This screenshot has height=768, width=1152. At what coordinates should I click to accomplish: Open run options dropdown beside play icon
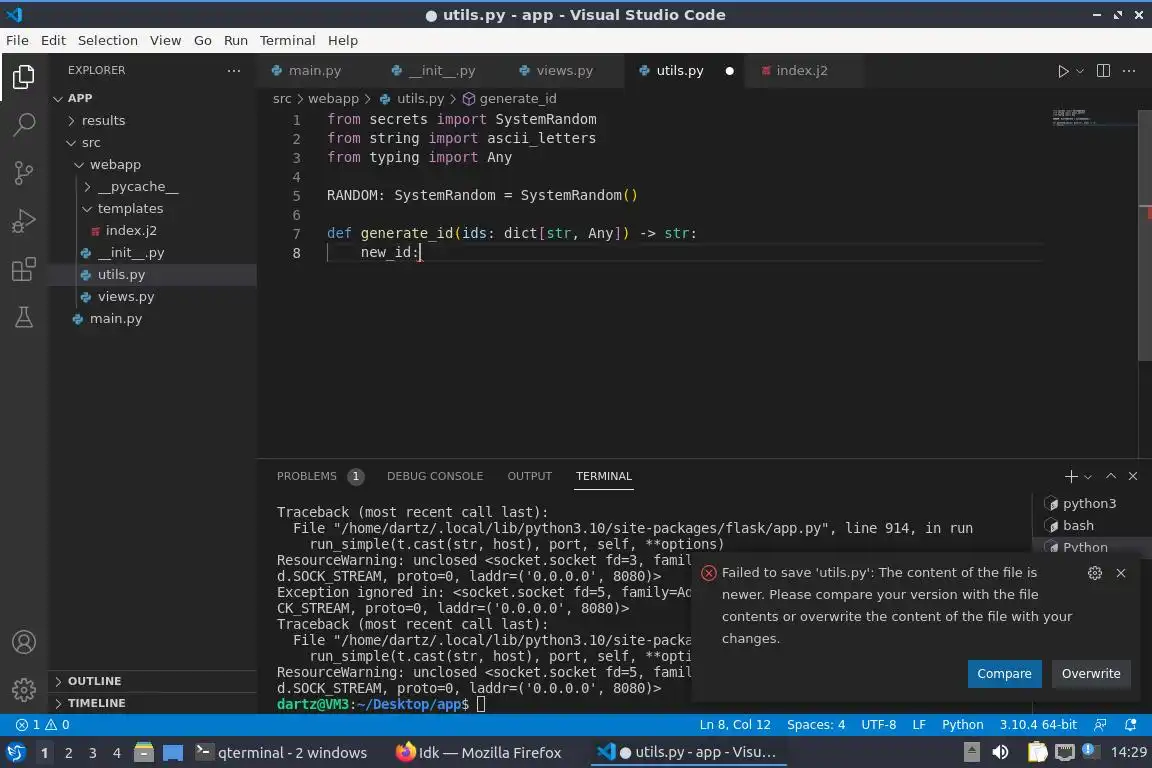coord(1080,71)
